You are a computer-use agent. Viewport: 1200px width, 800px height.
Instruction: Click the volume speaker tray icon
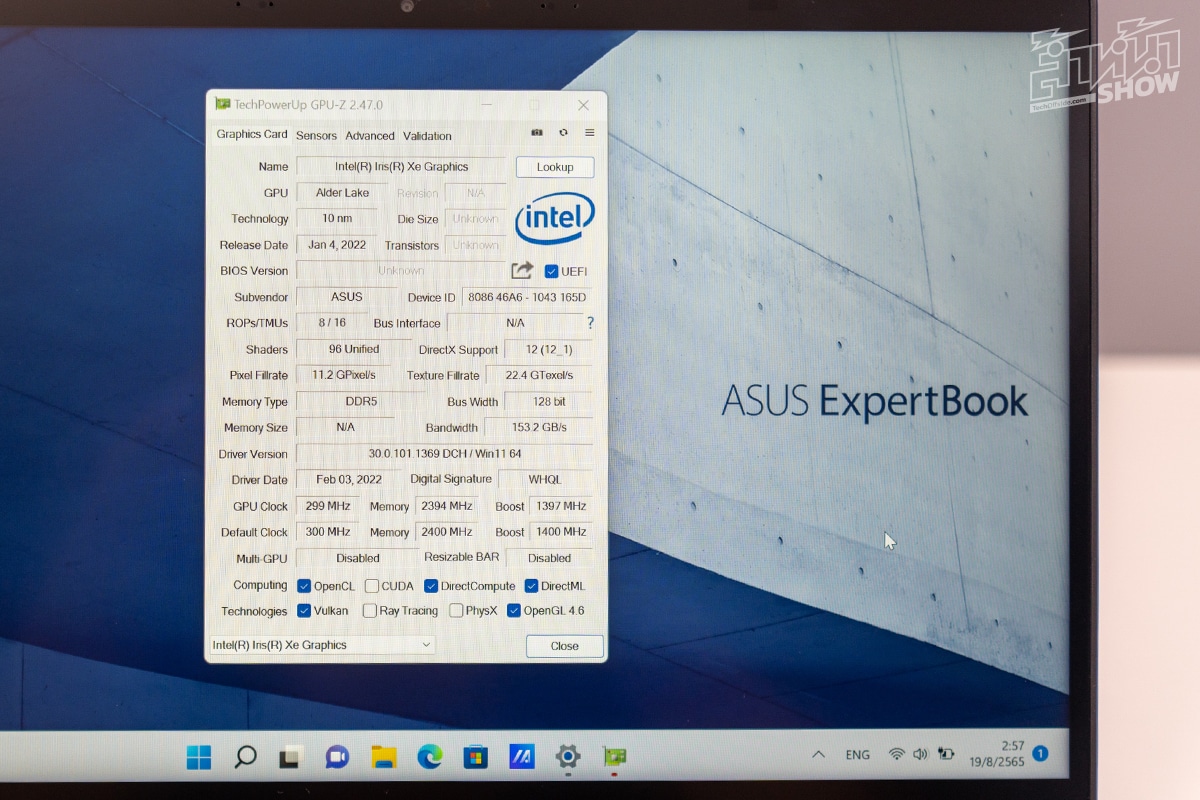(x=920, y=754)
